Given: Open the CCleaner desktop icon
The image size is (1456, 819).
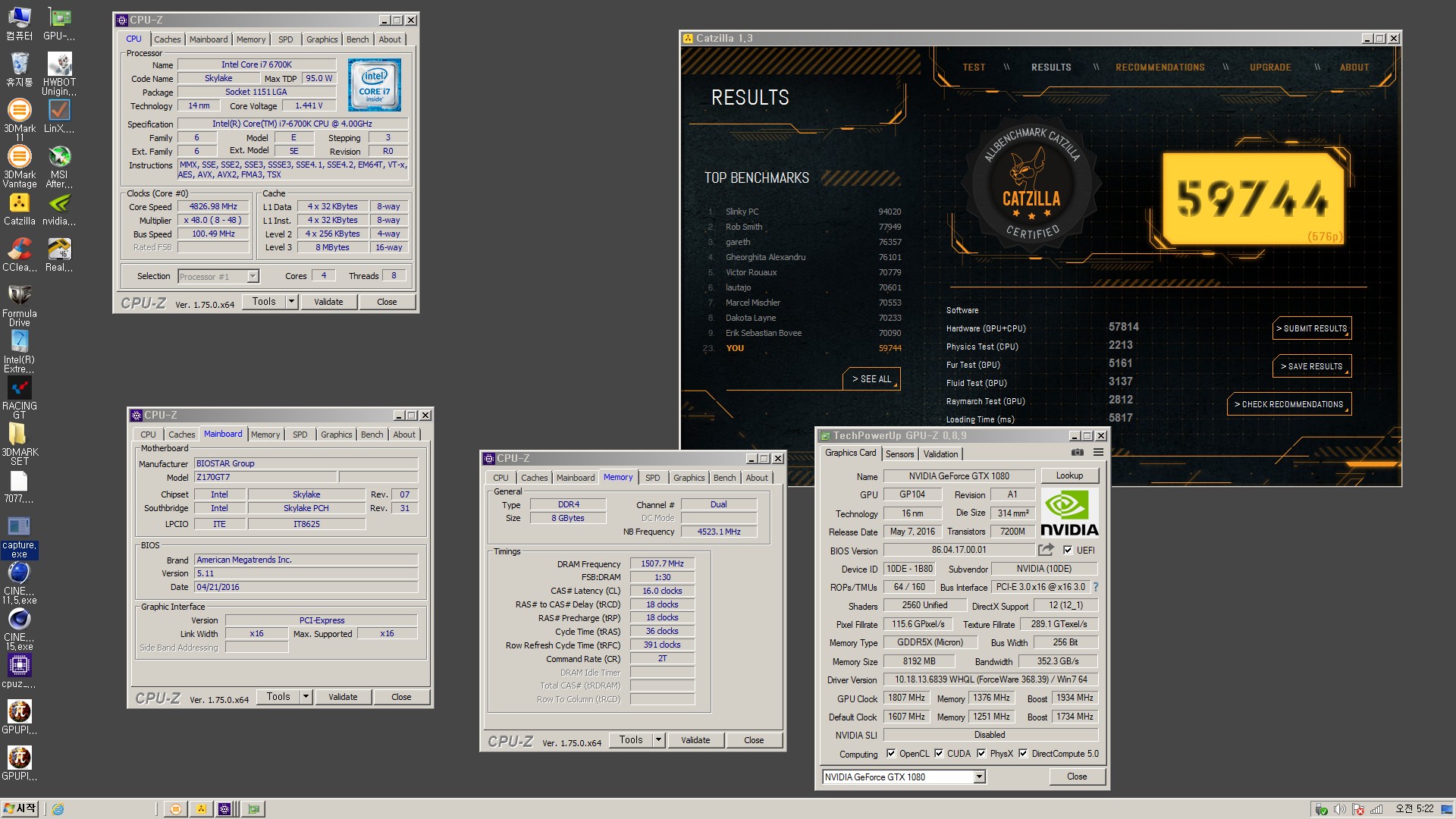Looking at the screenshot, I should pos(20,255).
